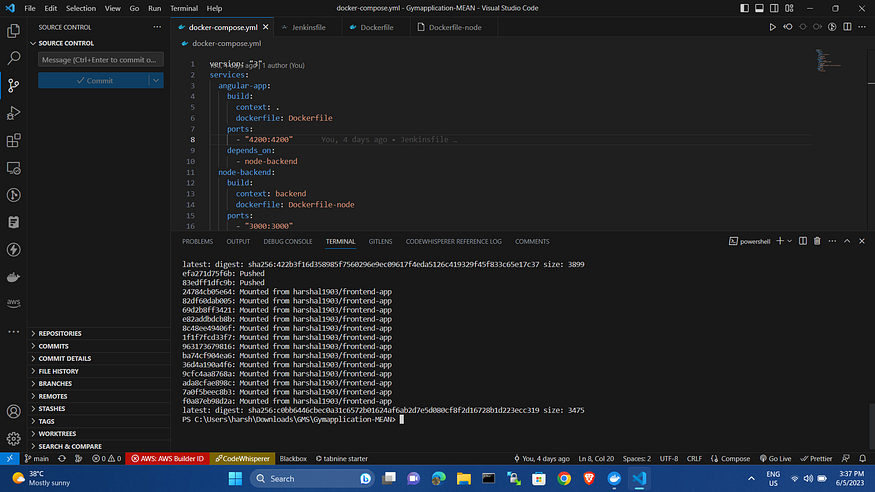This screenshot has height=492, width=875.
Task: Toggle CodeWhisperer status item
Action: click(x=242, y=459)
